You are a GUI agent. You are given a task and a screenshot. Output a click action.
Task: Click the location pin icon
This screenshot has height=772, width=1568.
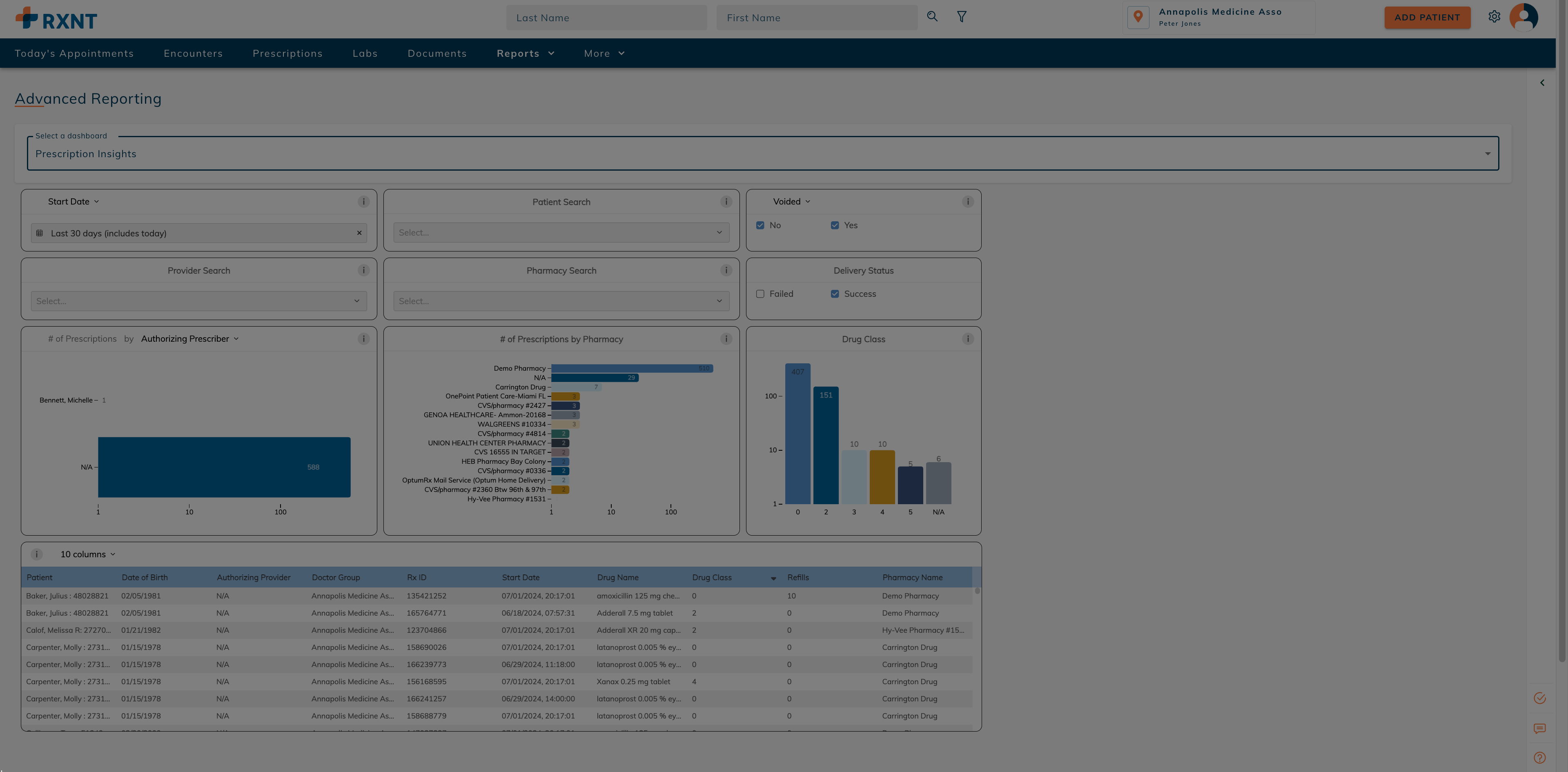pyautogui.click(x=1138, y=17)
